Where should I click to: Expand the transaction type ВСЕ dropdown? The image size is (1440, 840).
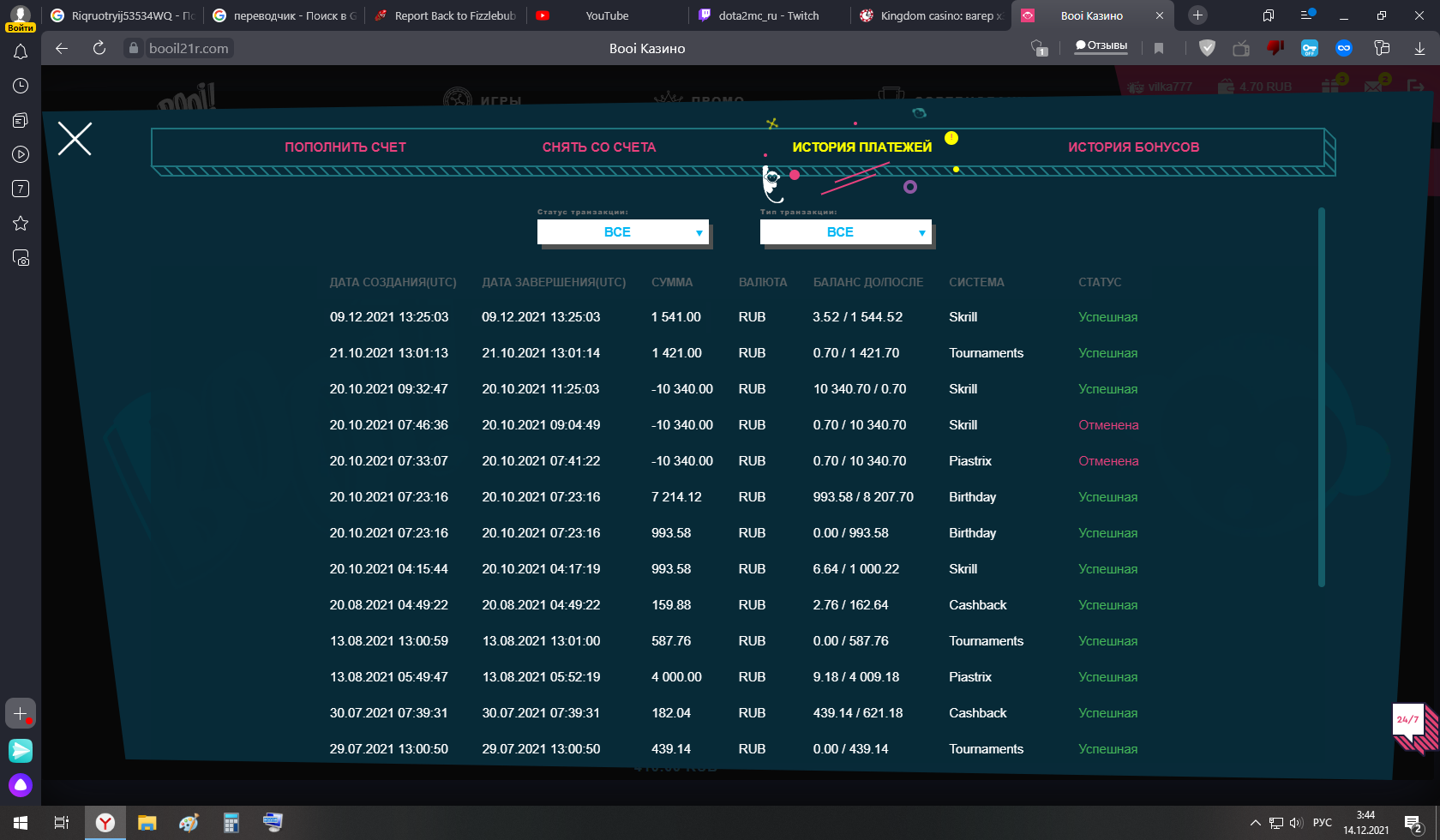click(845, 232)
